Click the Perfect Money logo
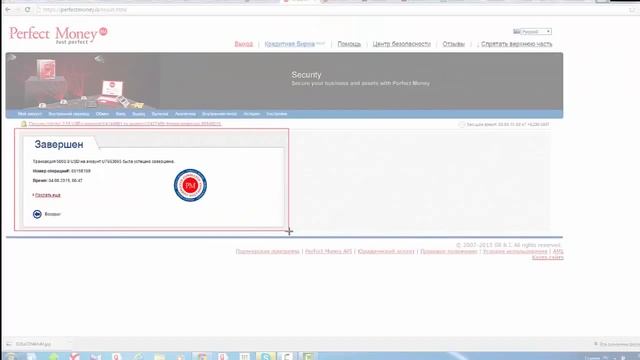Image resolution: width=640 pixels, height=360 pixels. [x=58, y=35]
